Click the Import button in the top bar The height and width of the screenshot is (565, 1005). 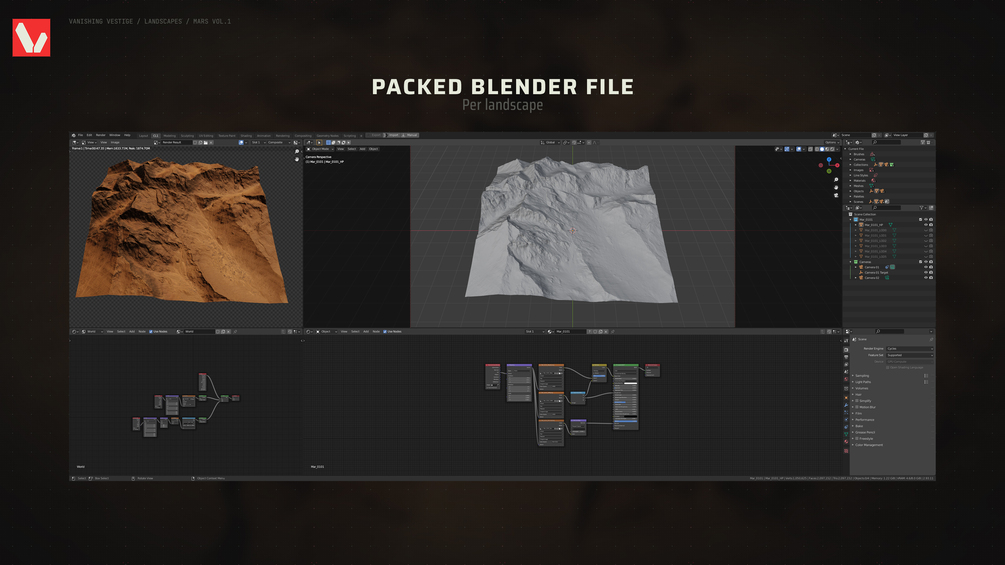[393, 135]
